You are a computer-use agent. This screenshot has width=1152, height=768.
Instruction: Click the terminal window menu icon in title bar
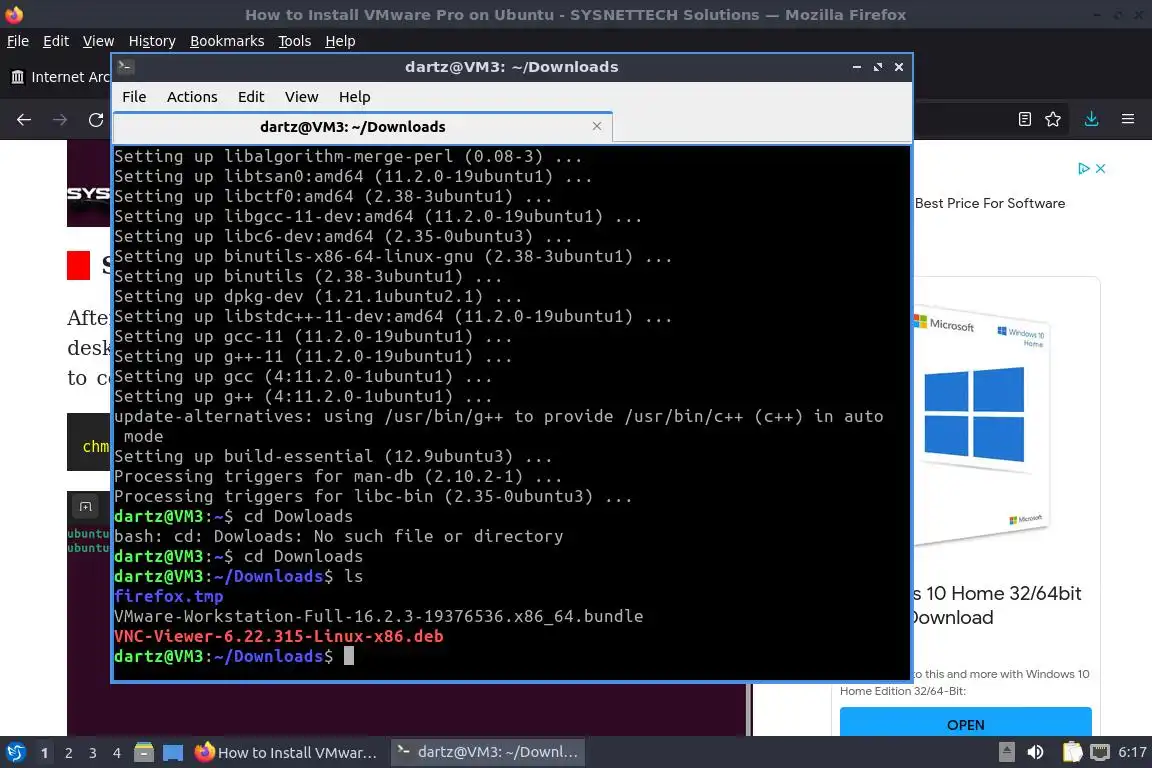click(125, 67)
